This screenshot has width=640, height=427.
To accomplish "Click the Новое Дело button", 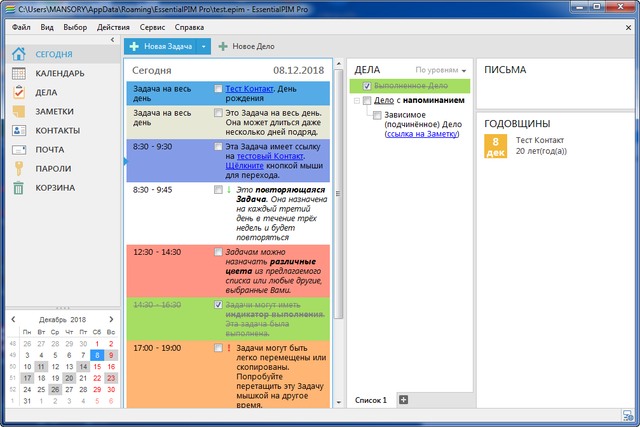I will click(247, 47).
